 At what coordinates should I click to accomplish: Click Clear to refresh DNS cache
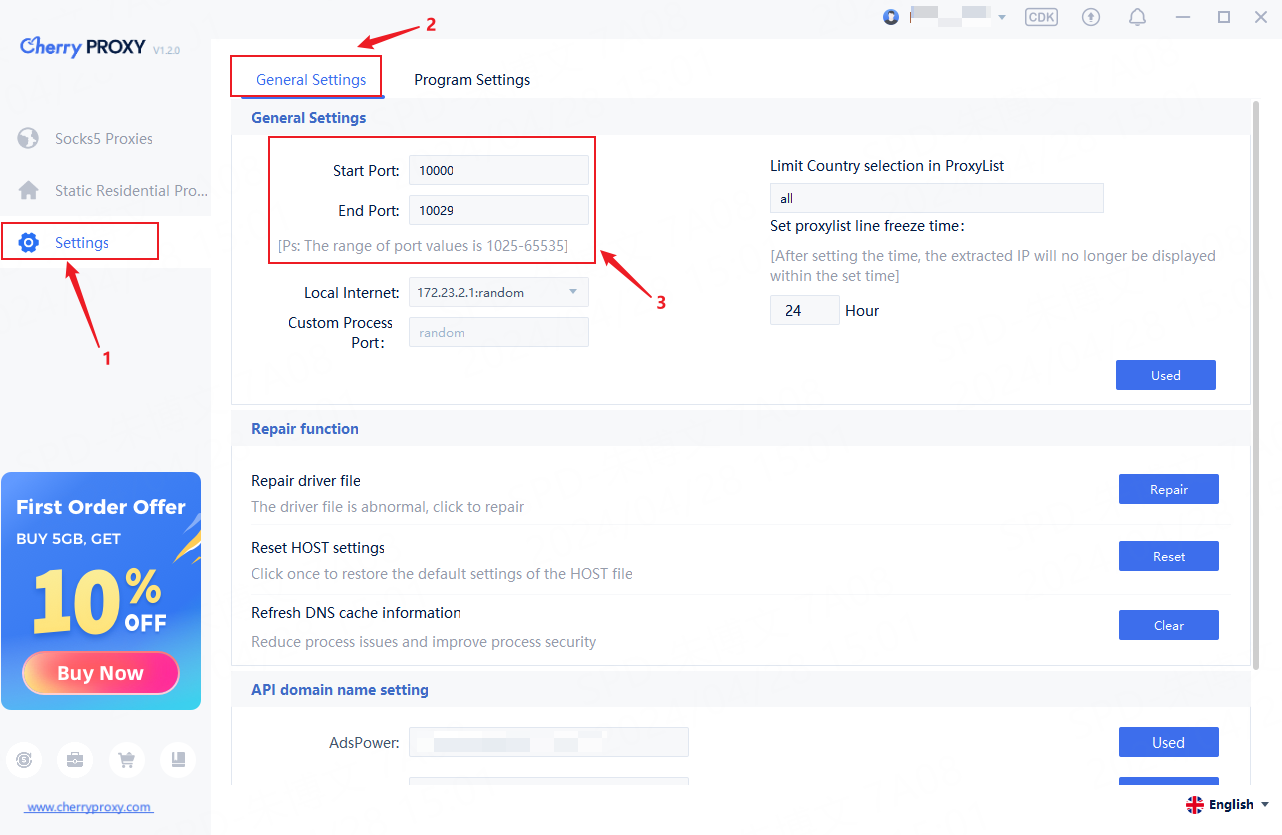point(1168,625)
